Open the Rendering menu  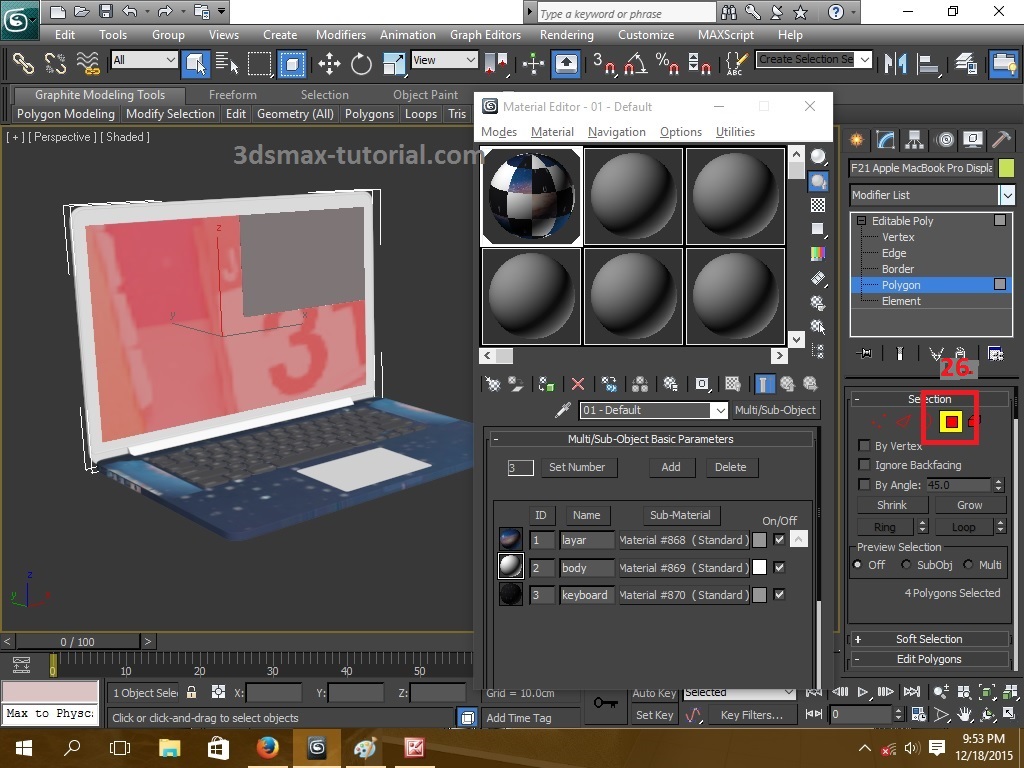(x=566, y=34)
